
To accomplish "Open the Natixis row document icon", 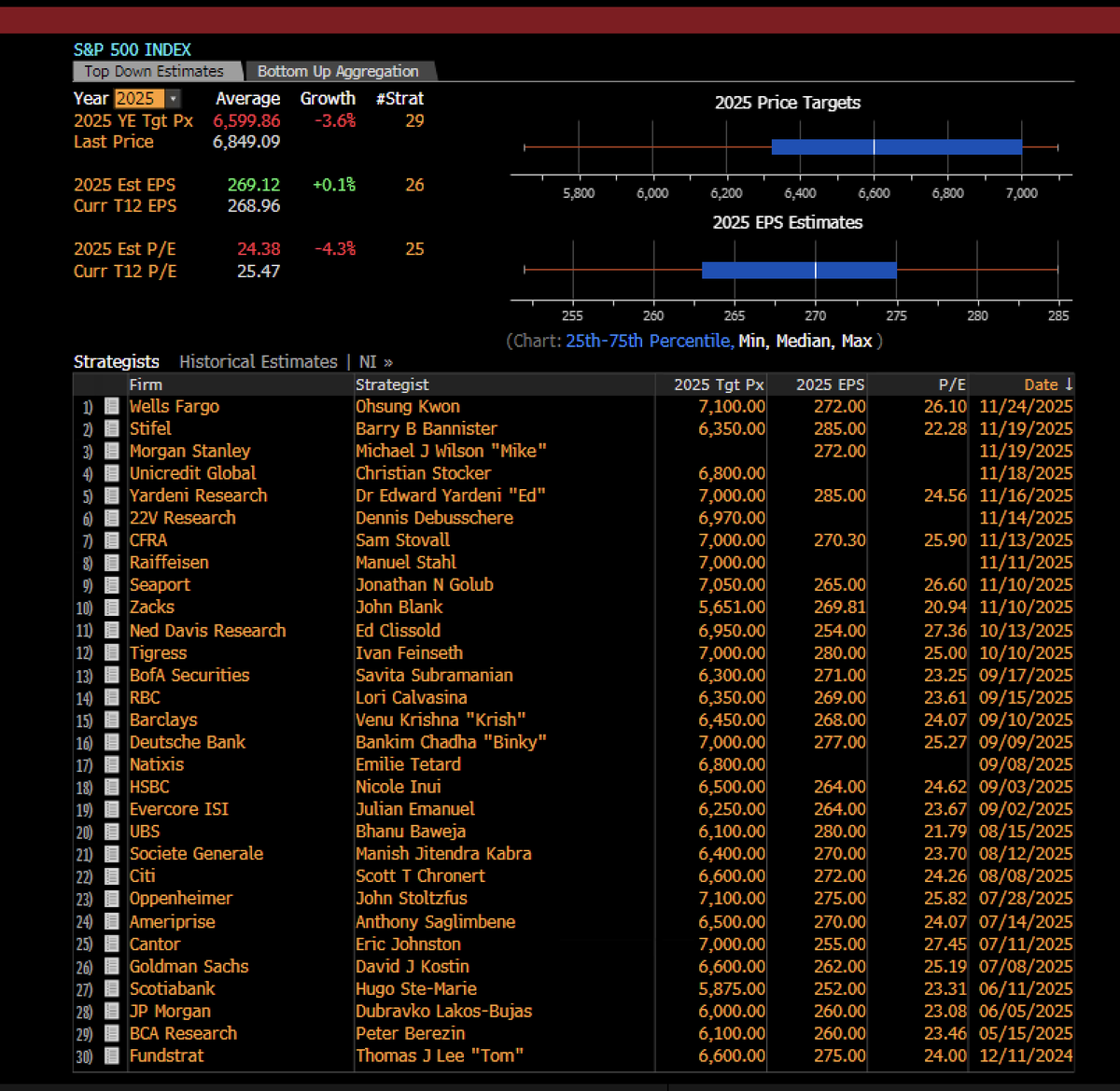I will (x=112, y=764).
